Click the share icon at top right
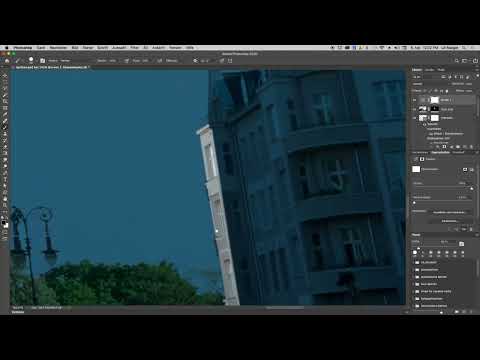Image resolution: width=480 pixels, height=360 pixels. [x=475, y=61]
